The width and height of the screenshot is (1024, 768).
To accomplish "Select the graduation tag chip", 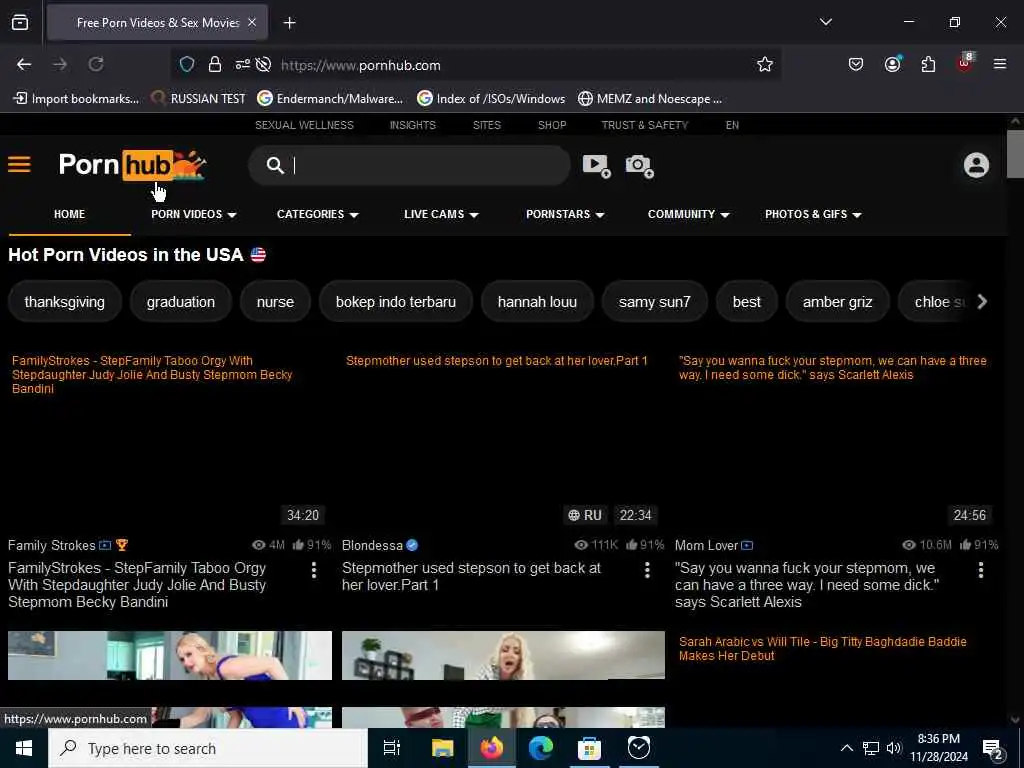I will click(x=181, y=302).
